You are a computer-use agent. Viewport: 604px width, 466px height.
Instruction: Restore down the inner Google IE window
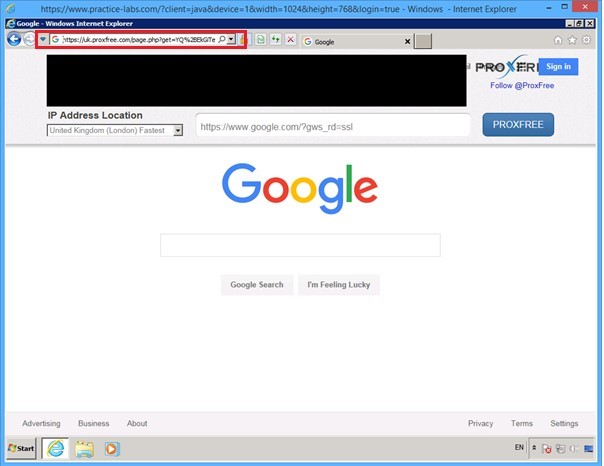click(579, 23)
